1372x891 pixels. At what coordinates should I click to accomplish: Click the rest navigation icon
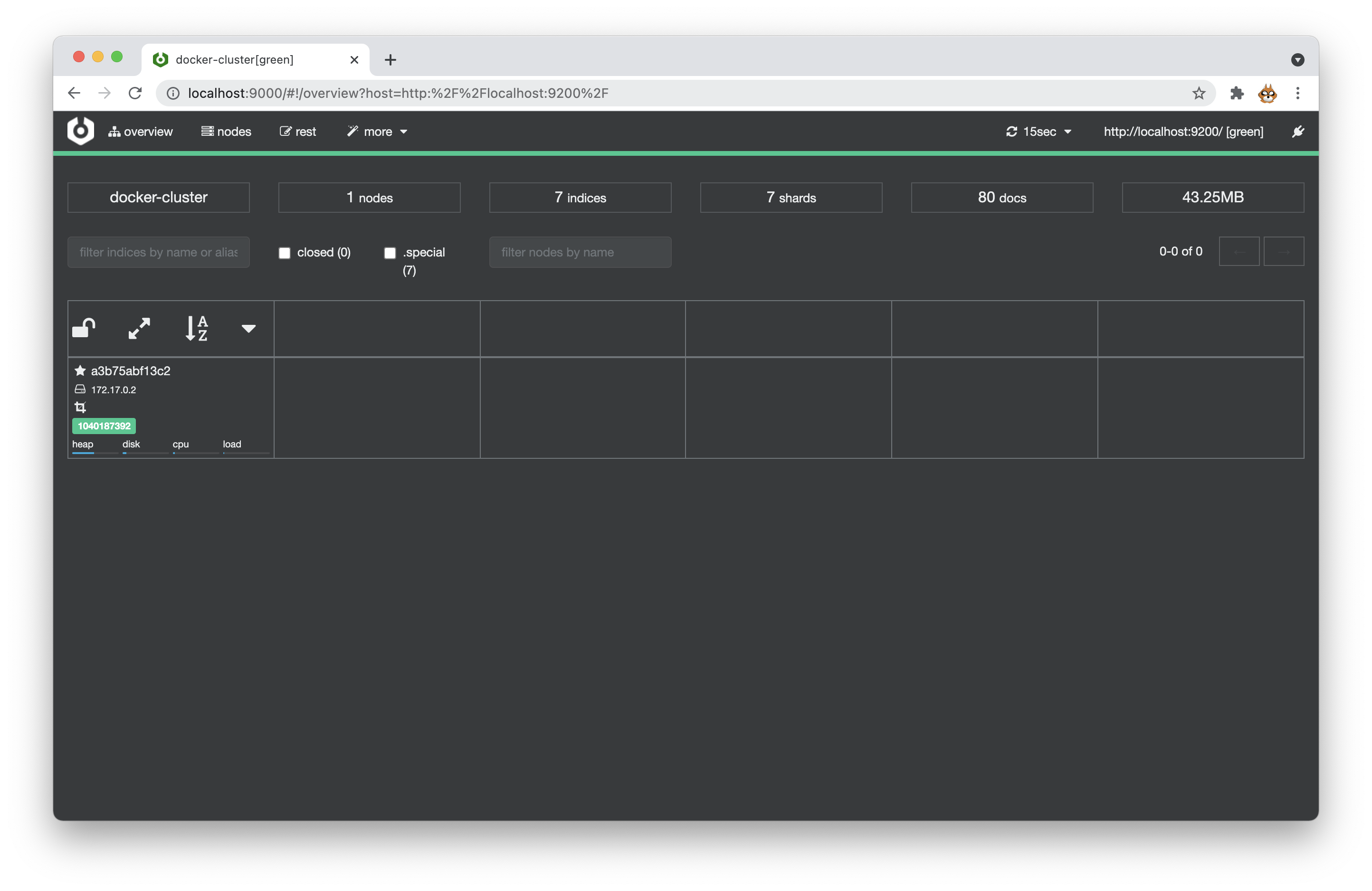pyautogui.click(x=285, y=131)
